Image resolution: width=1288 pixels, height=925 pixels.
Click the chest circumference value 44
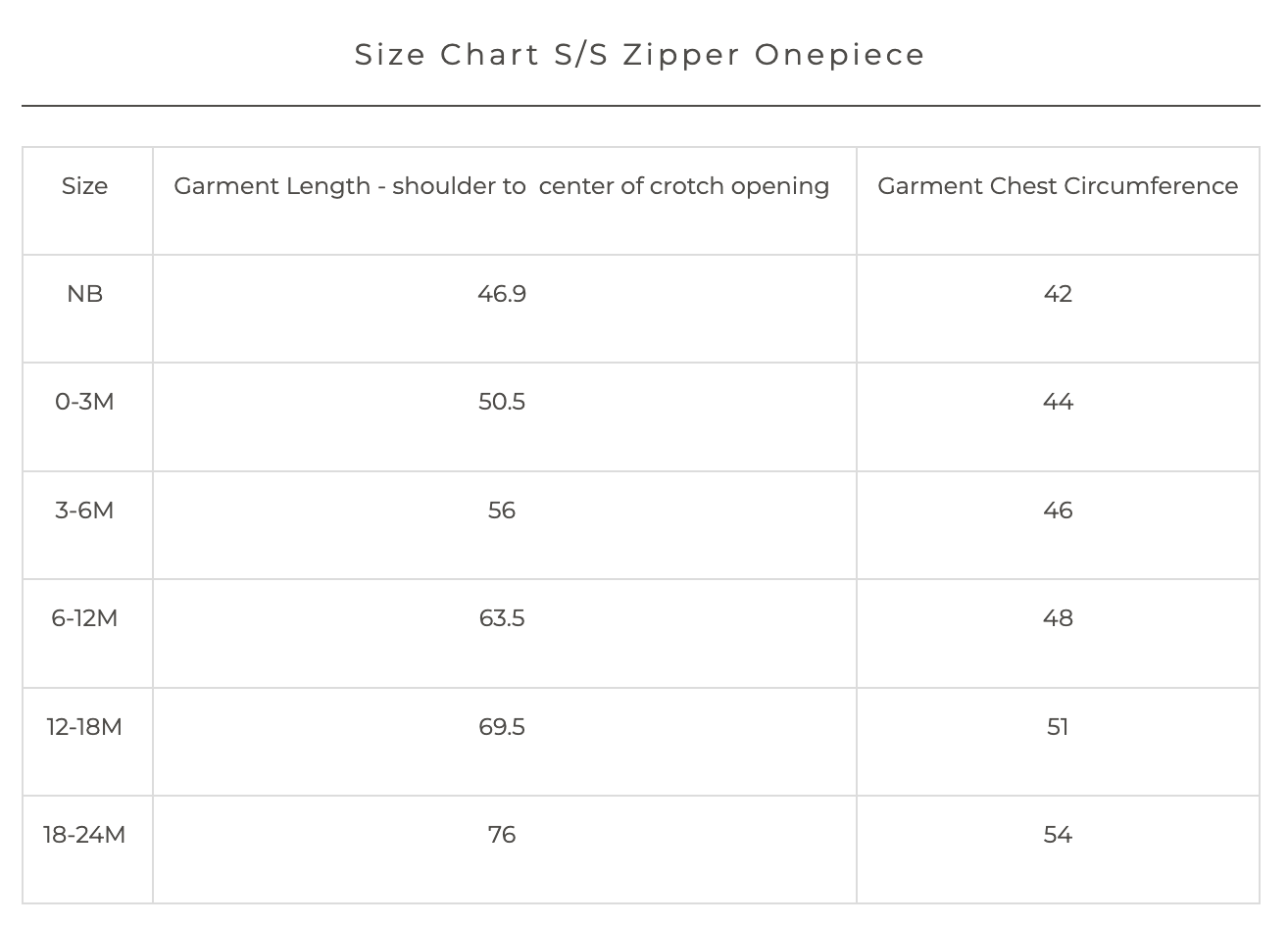[1058, 402]
